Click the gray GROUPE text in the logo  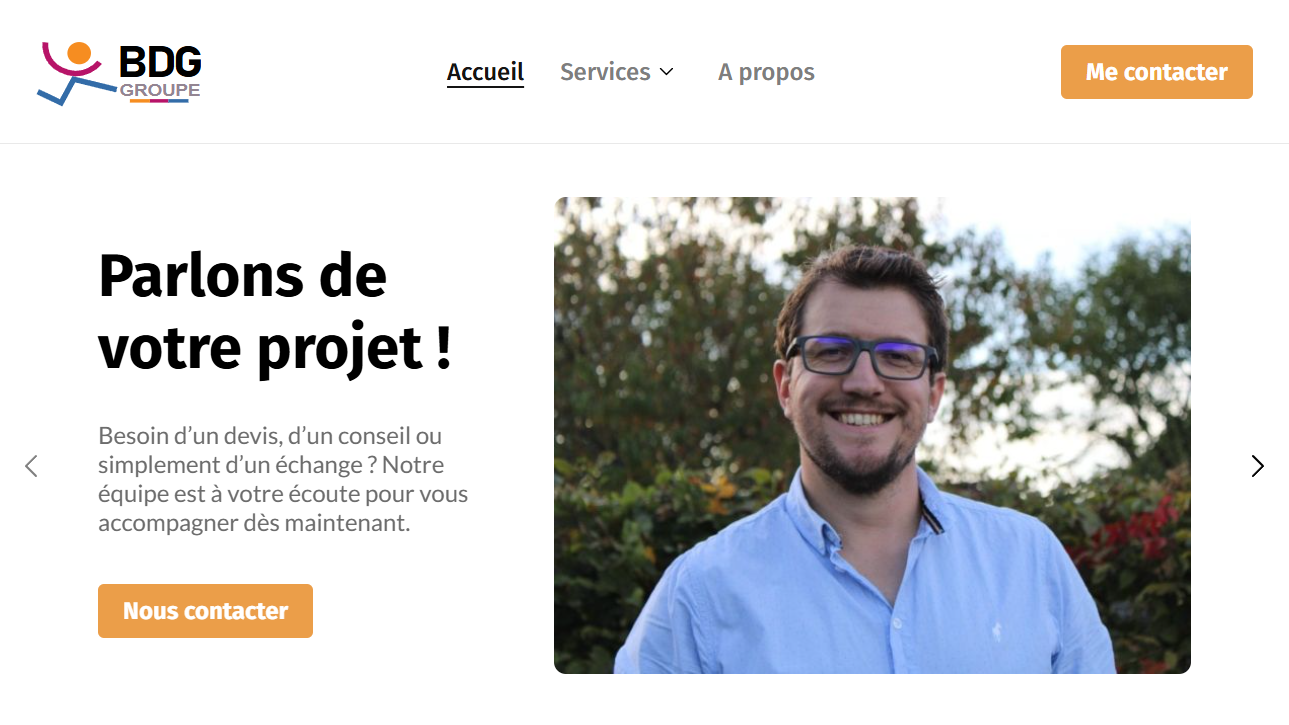[x=160, y=90]
